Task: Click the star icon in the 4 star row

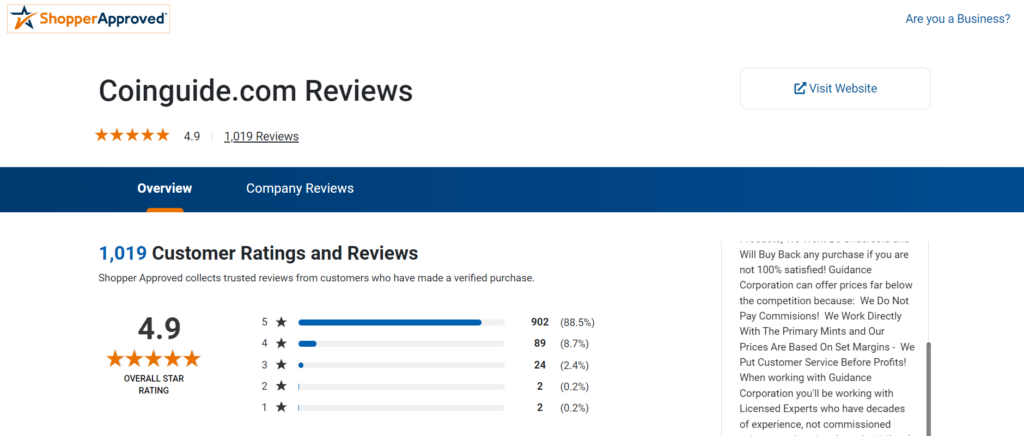Action: point(281,343)
